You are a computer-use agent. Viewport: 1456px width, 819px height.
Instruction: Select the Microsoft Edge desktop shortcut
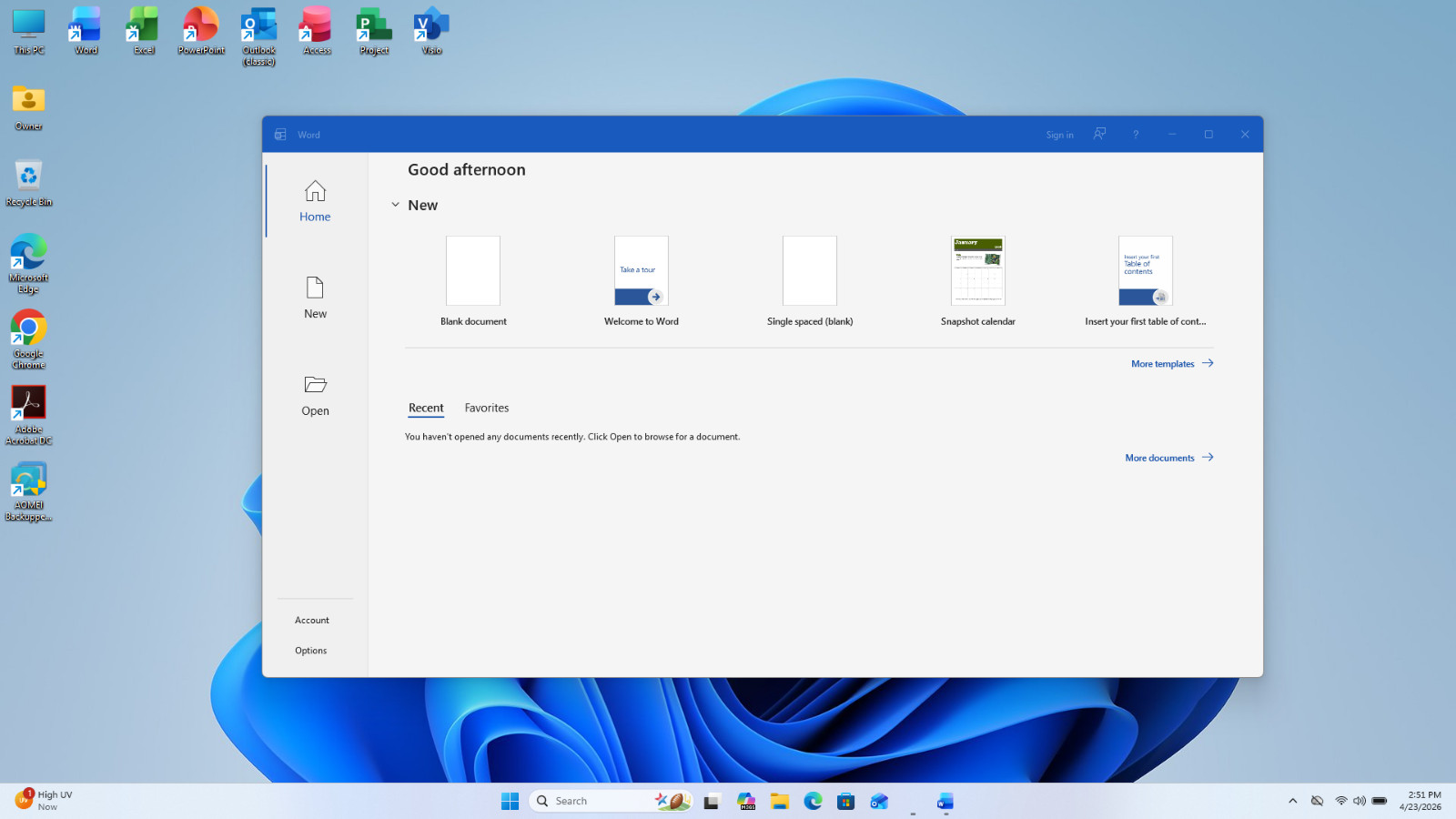click(x=29, y=264)
